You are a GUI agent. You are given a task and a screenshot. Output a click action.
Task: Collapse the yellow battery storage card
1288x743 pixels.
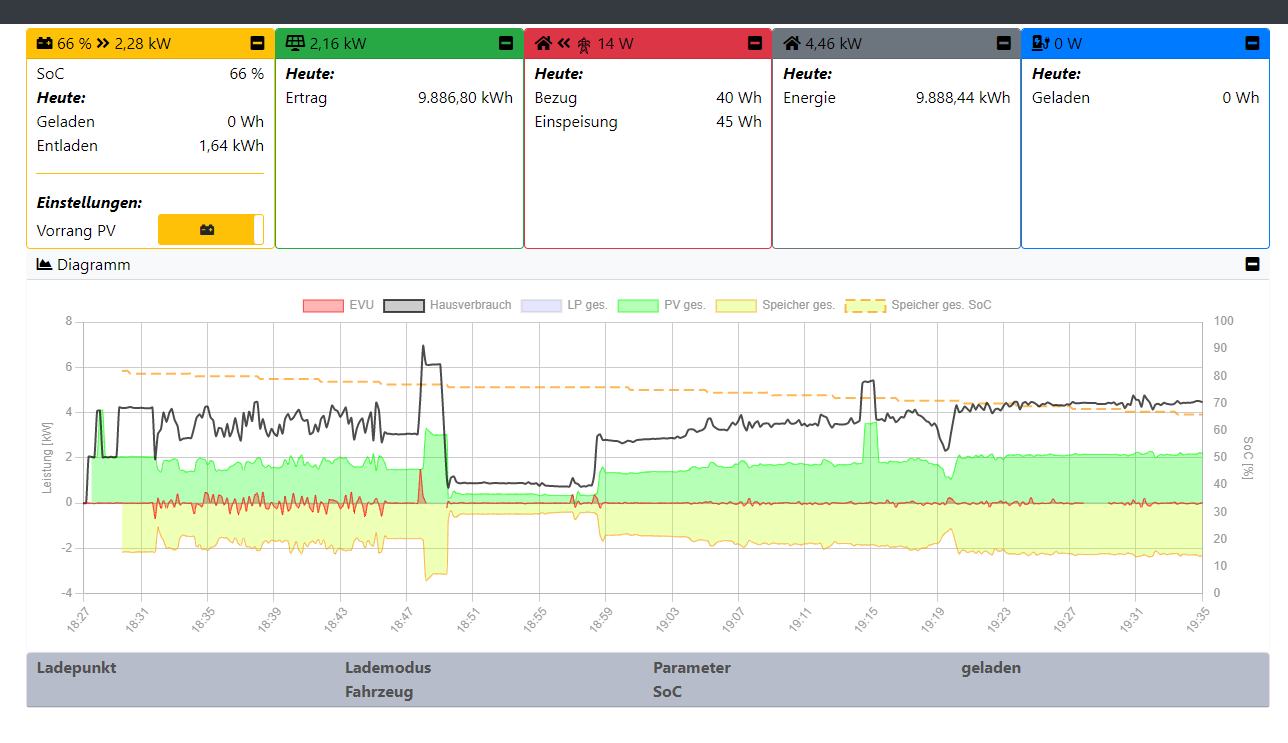coord(257,43)
